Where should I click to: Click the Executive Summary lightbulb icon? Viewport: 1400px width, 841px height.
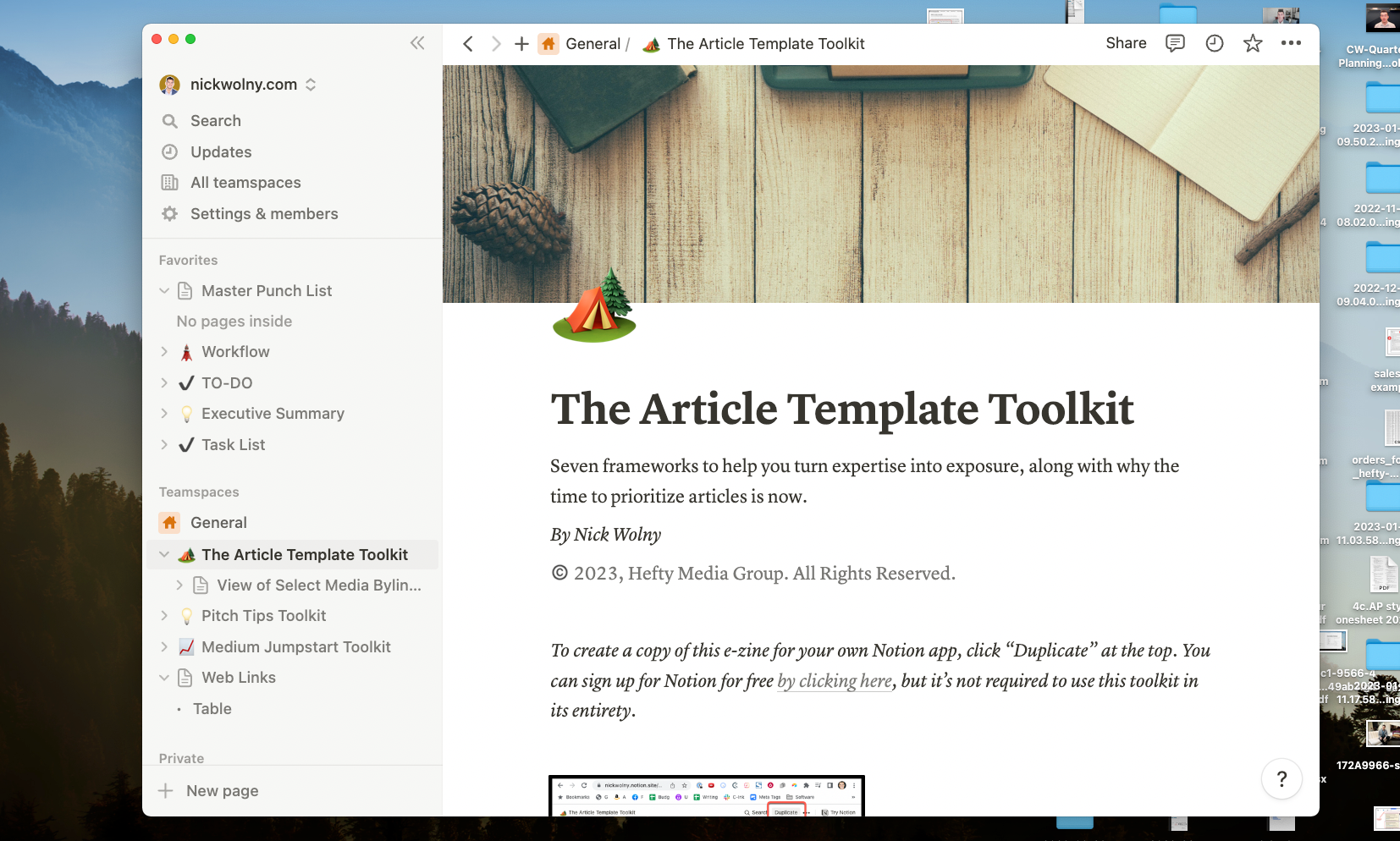click(186, 414)
